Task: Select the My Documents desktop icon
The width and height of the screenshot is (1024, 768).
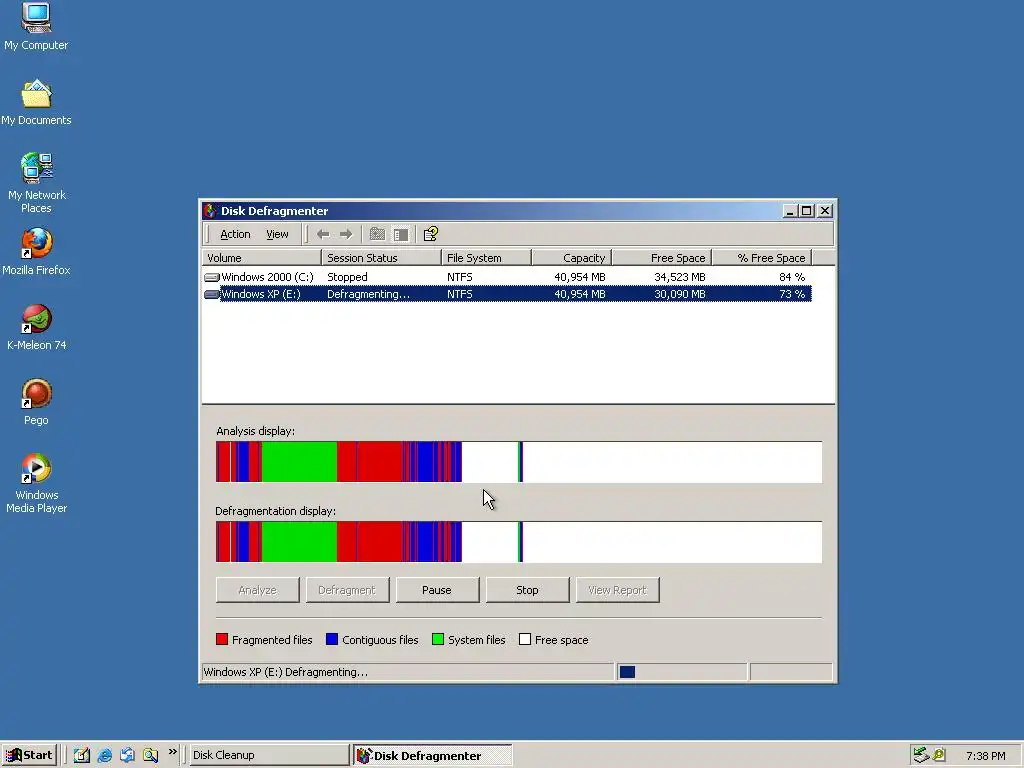Action: pyautogui.click(x=36, y=103)
